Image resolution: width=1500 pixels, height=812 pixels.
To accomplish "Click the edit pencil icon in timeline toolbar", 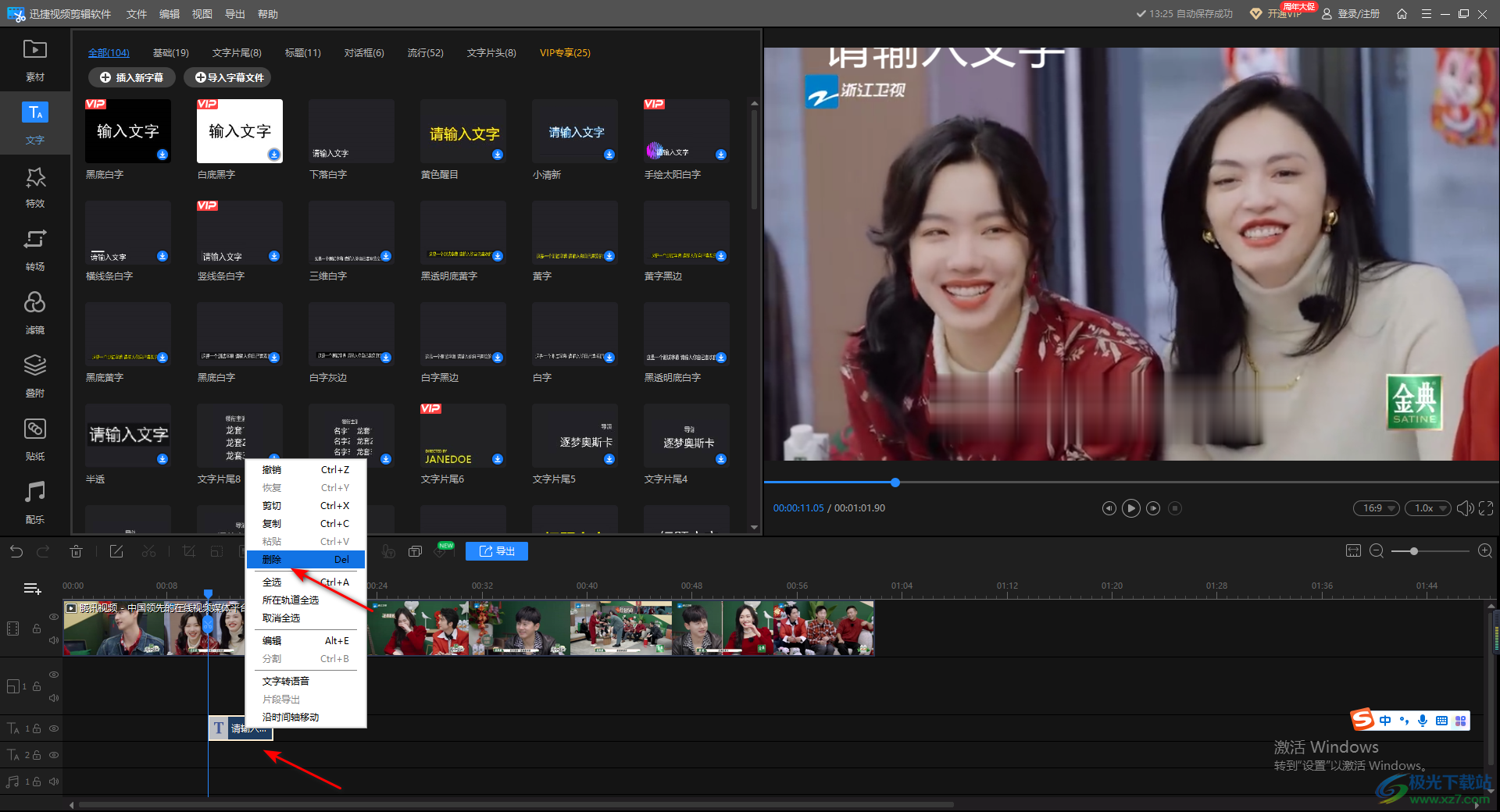I will (116, 551).
